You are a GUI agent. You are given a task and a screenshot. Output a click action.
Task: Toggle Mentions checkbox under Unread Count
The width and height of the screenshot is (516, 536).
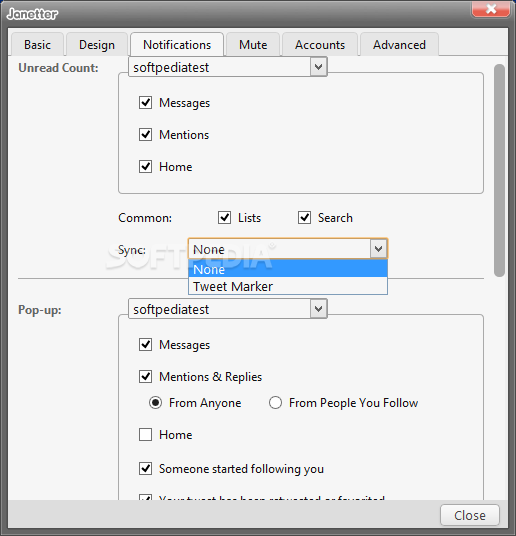tap(145, 135)
